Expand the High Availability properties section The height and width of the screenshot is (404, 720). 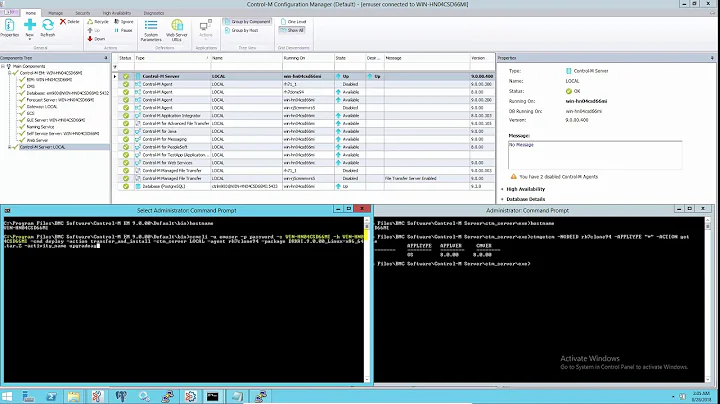(502, 189)
